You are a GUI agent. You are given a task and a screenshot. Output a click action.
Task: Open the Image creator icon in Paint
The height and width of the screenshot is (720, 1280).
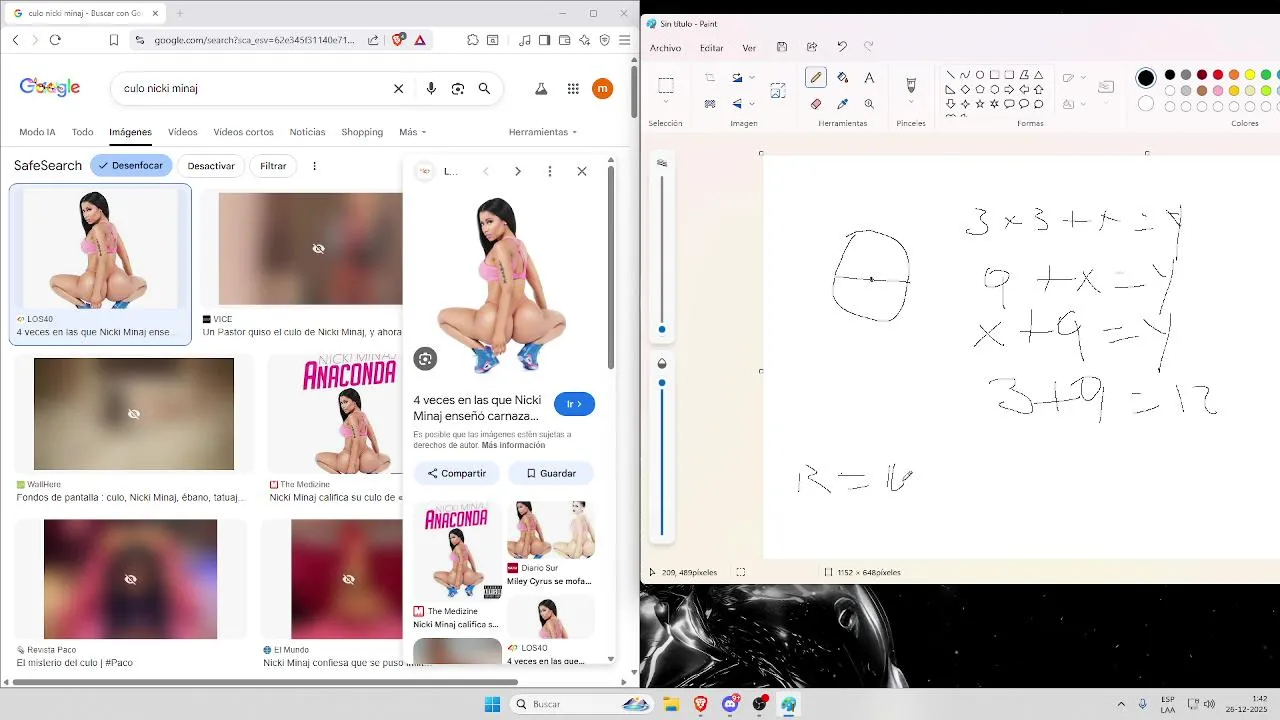(x=778, y=90)
